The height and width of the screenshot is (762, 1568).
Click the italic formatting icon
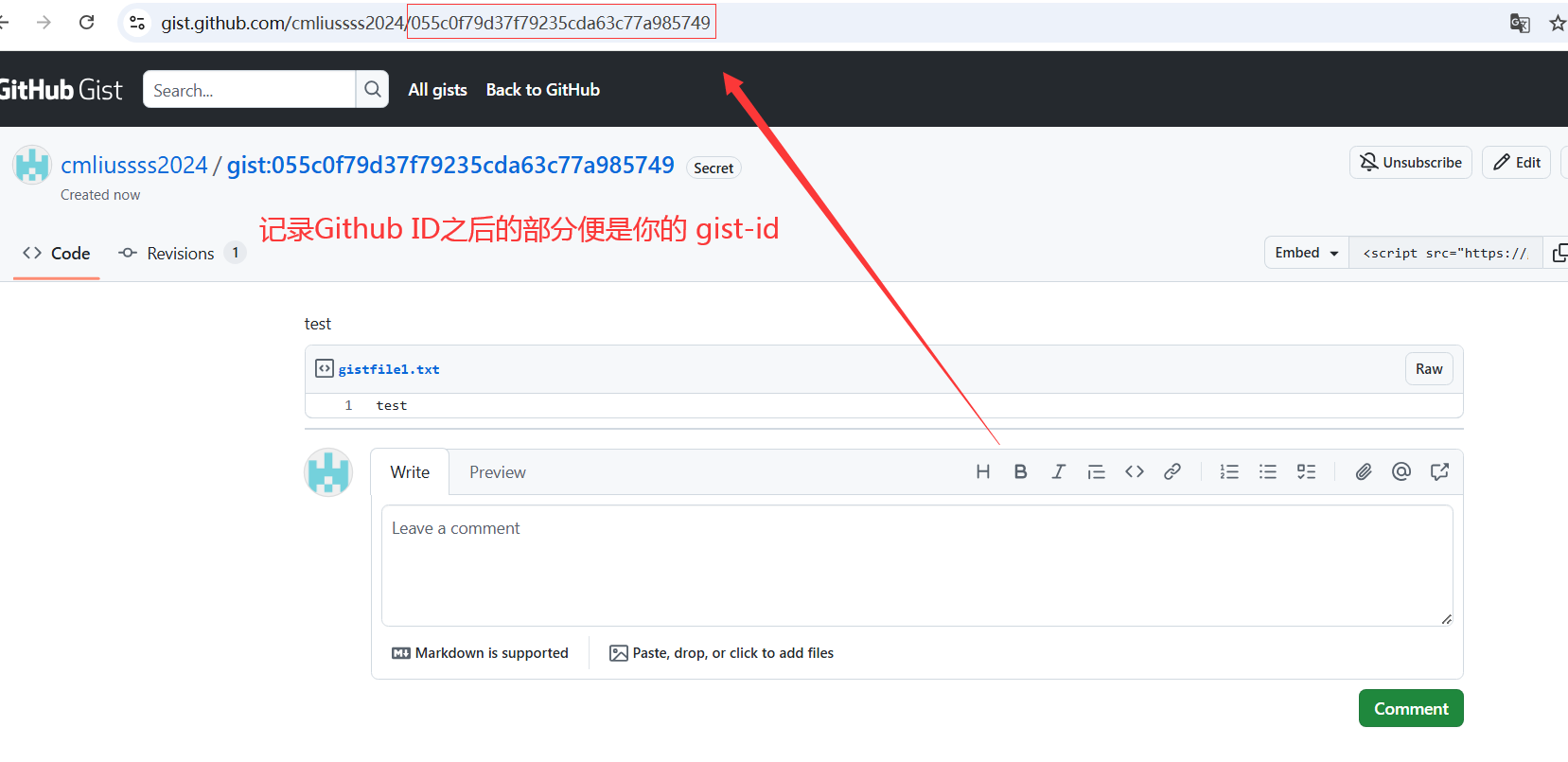[x=1058, y=471]
